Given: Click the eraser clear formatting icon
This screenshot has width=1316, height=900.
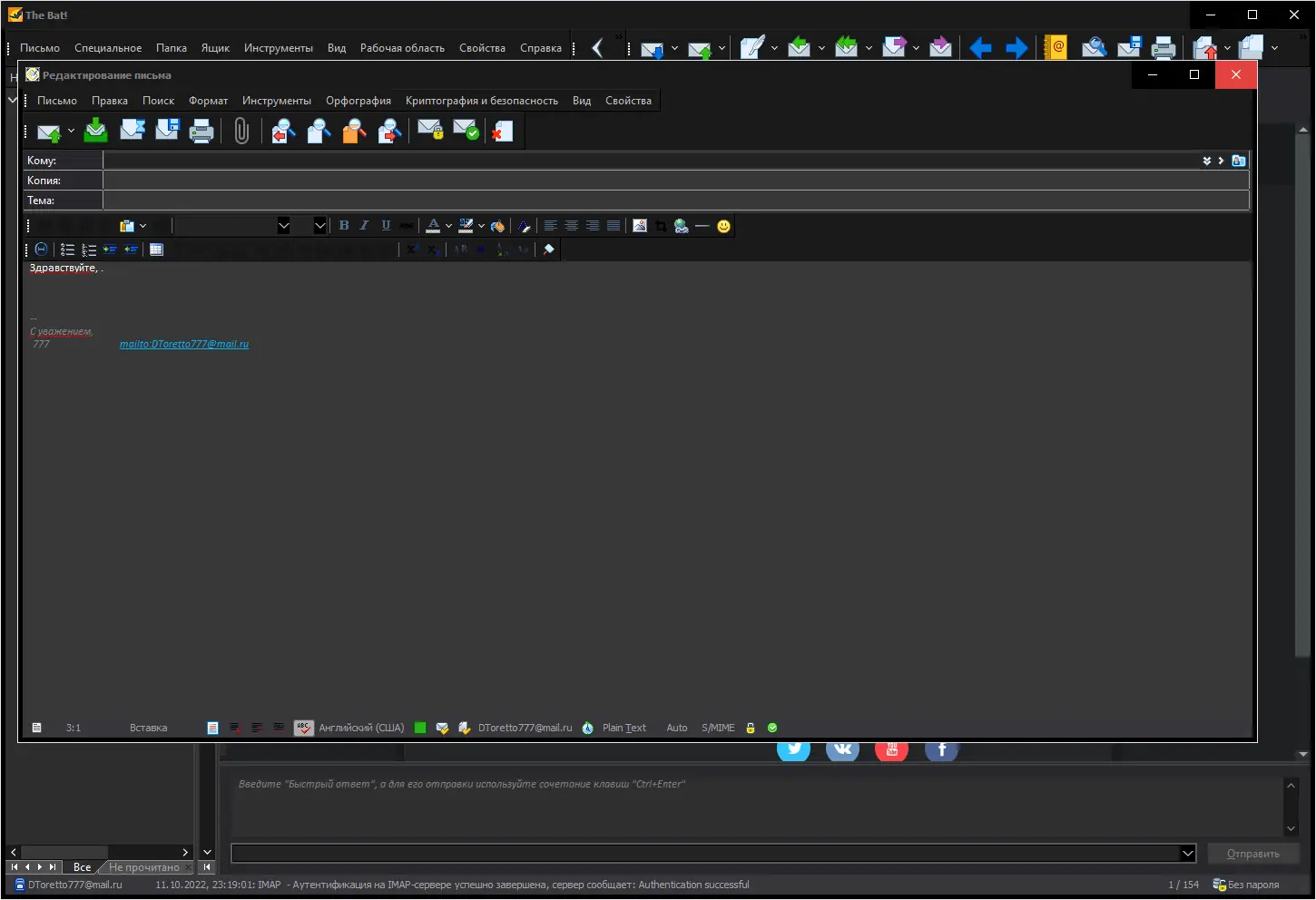Looking at the screenshot, I should coord(548,249).
